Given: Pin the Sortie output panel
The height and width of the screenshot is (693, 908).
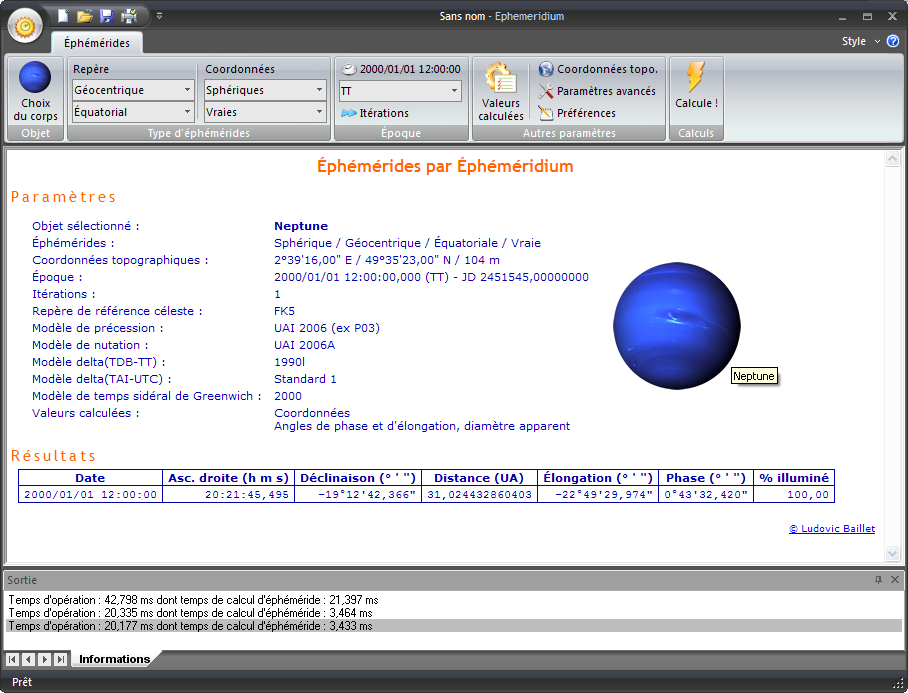Looking at the screenshot, I should [x=878, y=580].
